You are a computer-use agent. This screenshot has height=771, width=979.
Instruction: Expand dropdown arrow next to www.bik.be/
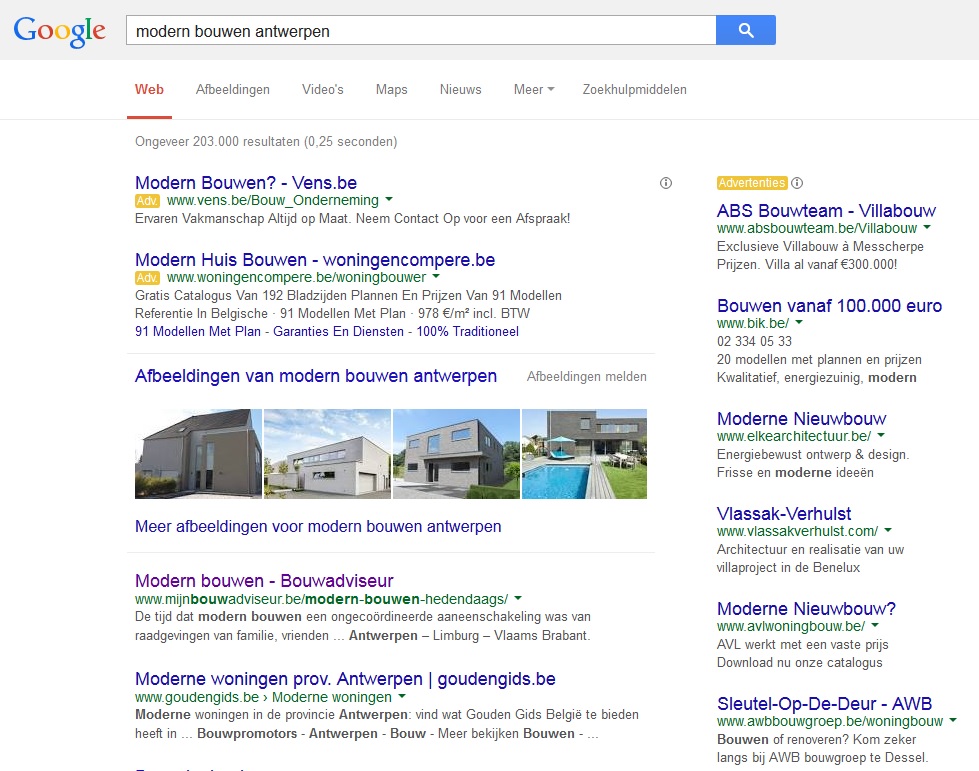coord(799,322)
